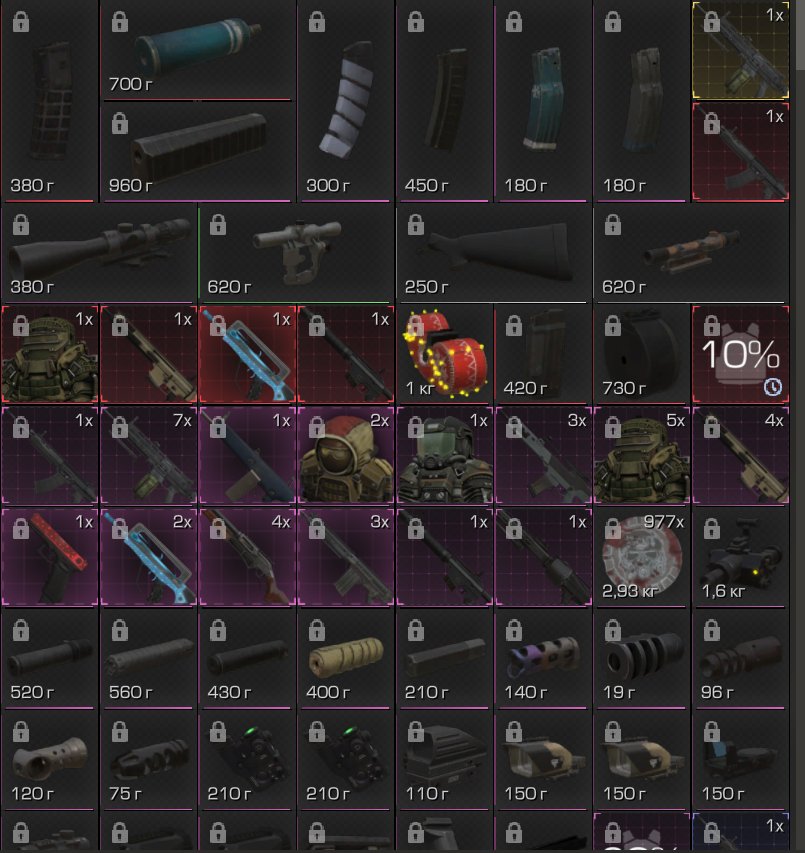Toggle lock on the red pistol 1x
The image size is (805, 853).
pos(21,528)
